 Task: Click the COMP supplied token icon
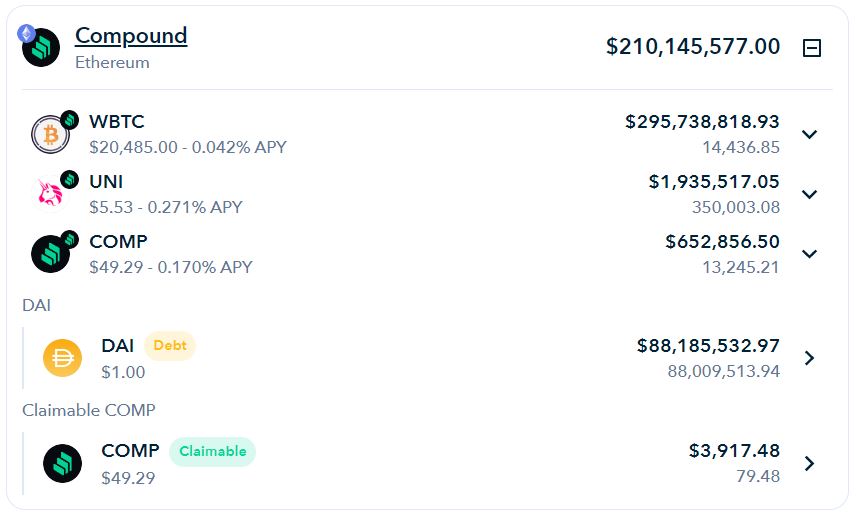50,254
